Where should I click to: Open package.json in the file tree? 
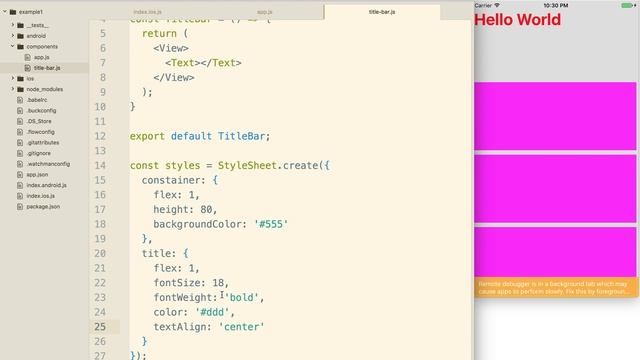[x=43, y=207]
